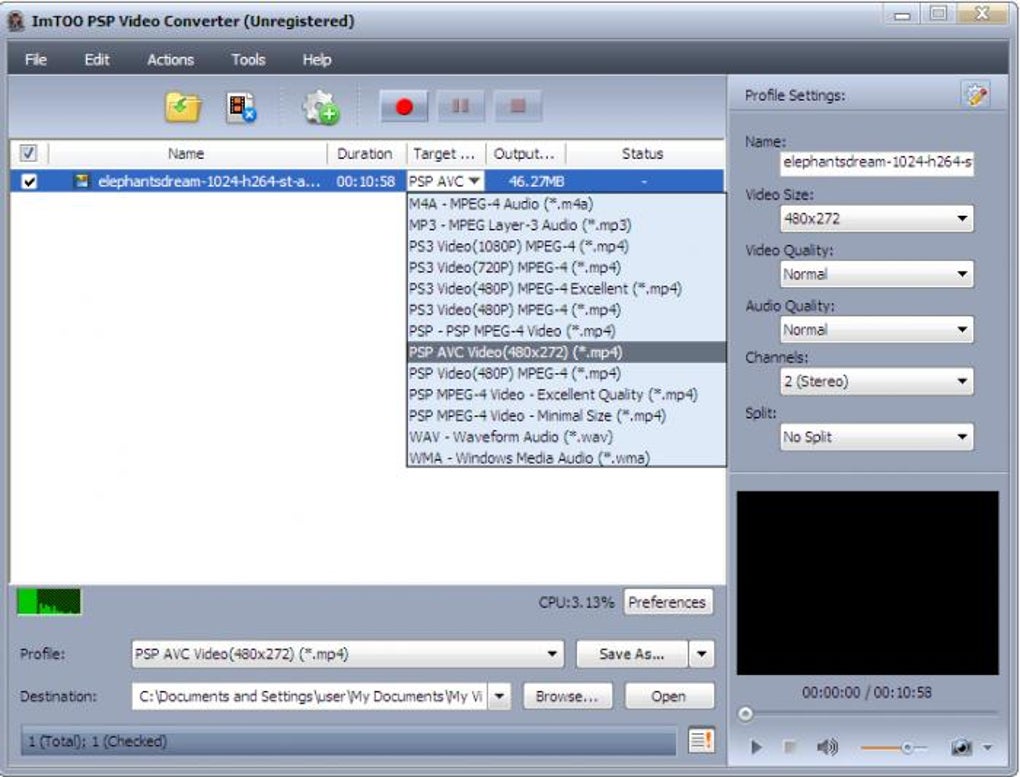Open the Profile combo box at bottom
1020x777 pixels.
tap(347, 653)
